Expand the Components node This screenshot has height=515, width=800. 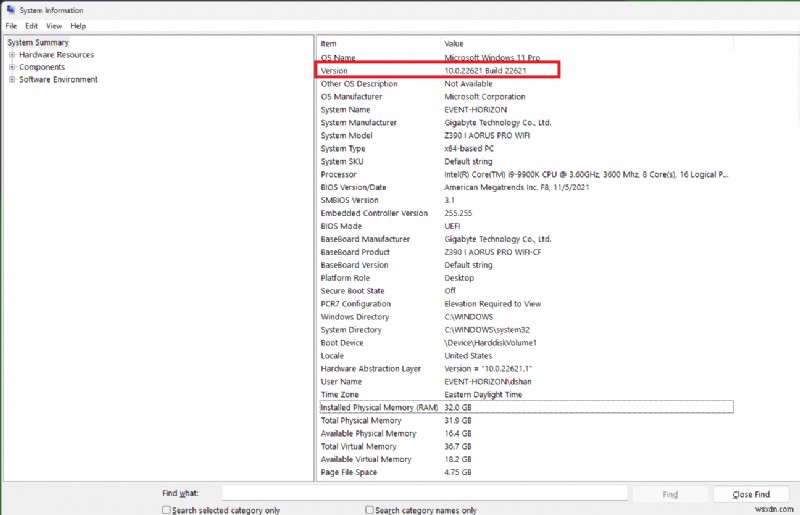[x=12, y=67]
